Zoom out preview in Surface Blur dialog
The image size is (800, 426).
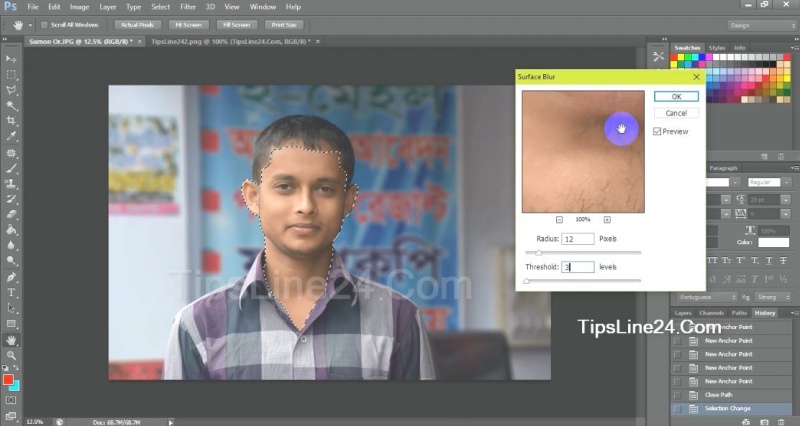[559, 219]
